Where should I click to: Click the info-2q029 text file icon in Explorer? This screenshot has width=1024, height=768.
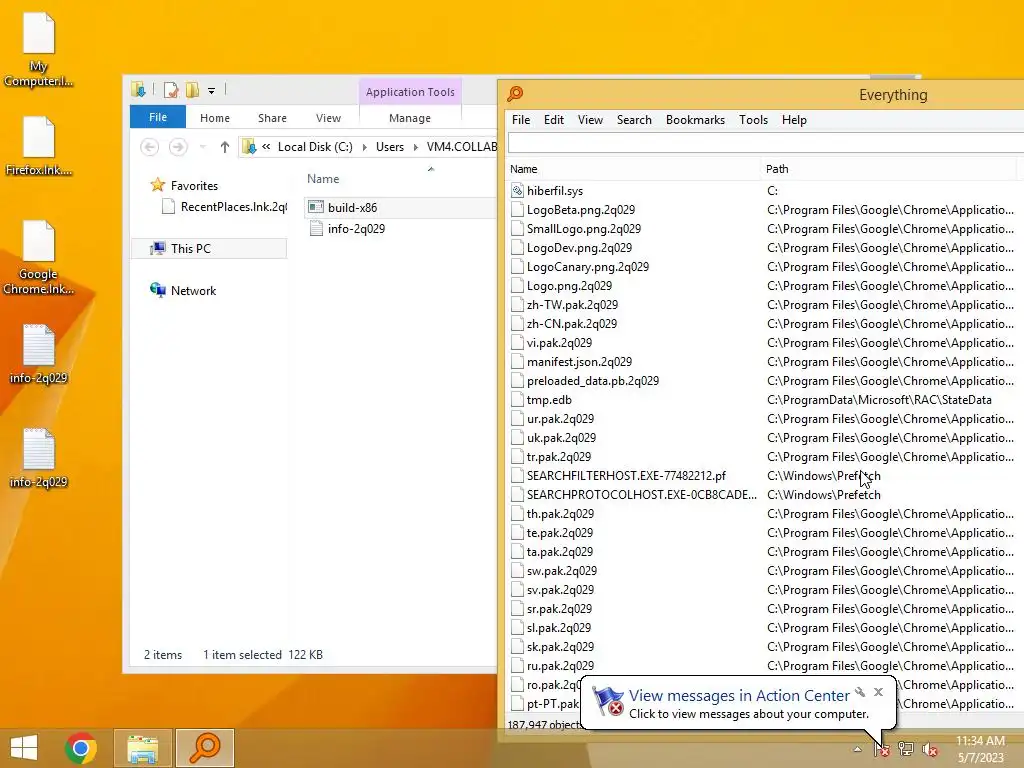click(316, 229)
